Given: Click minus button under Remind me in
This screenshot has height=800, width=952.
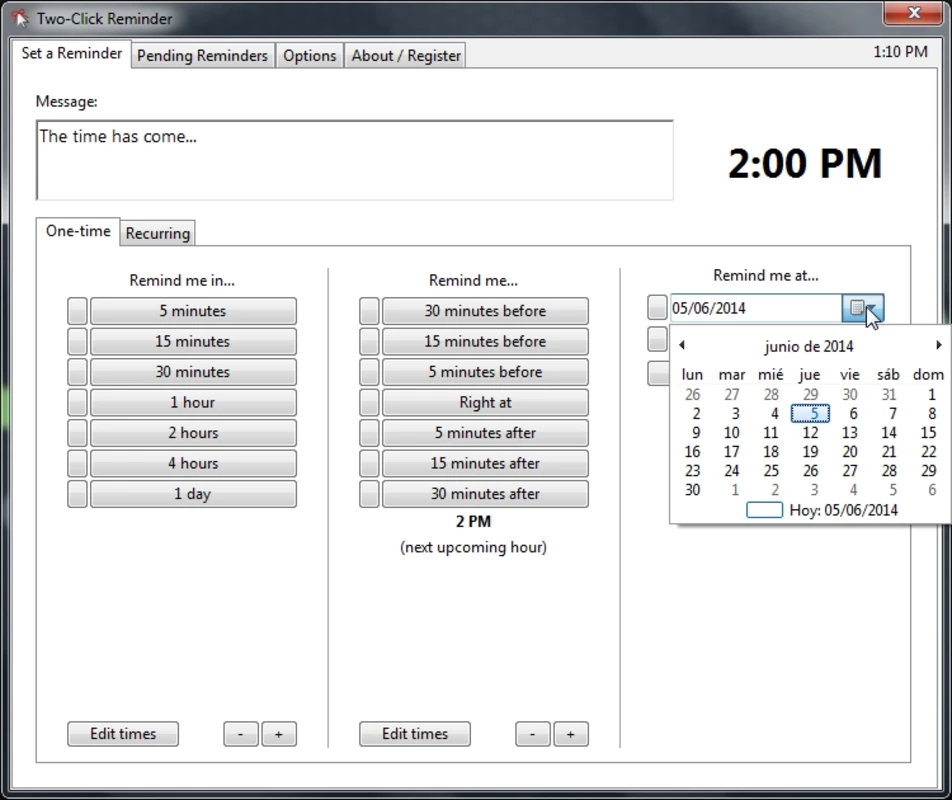Looking at the screenshot, I should (x=240, y=734).
